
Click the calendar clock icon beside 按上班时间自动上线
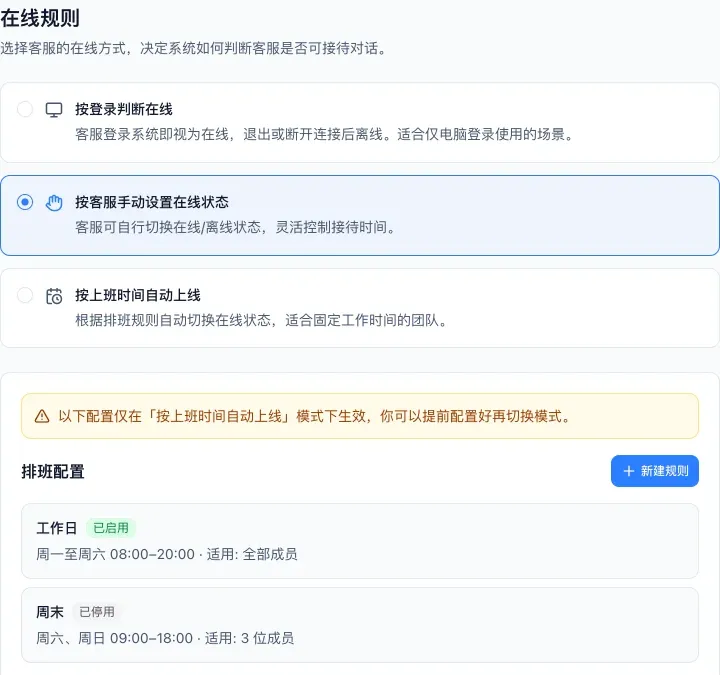pyautogui.click(x=54, y=296)
